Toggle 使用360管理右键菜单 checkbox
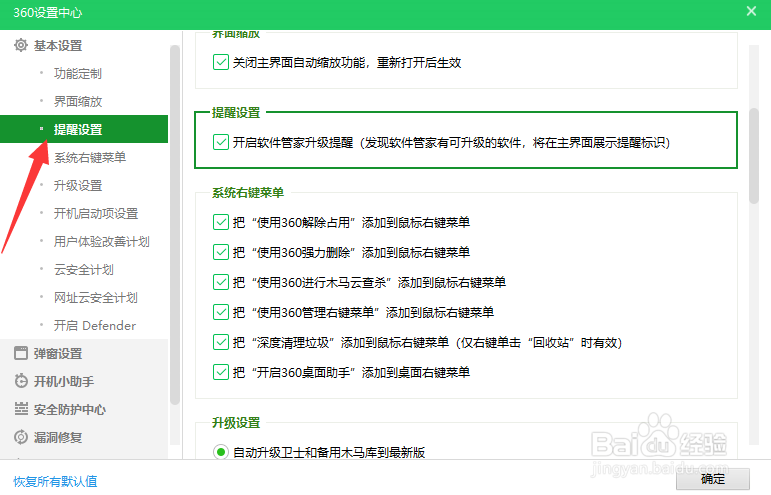771x495 pixels. point(221,312)
